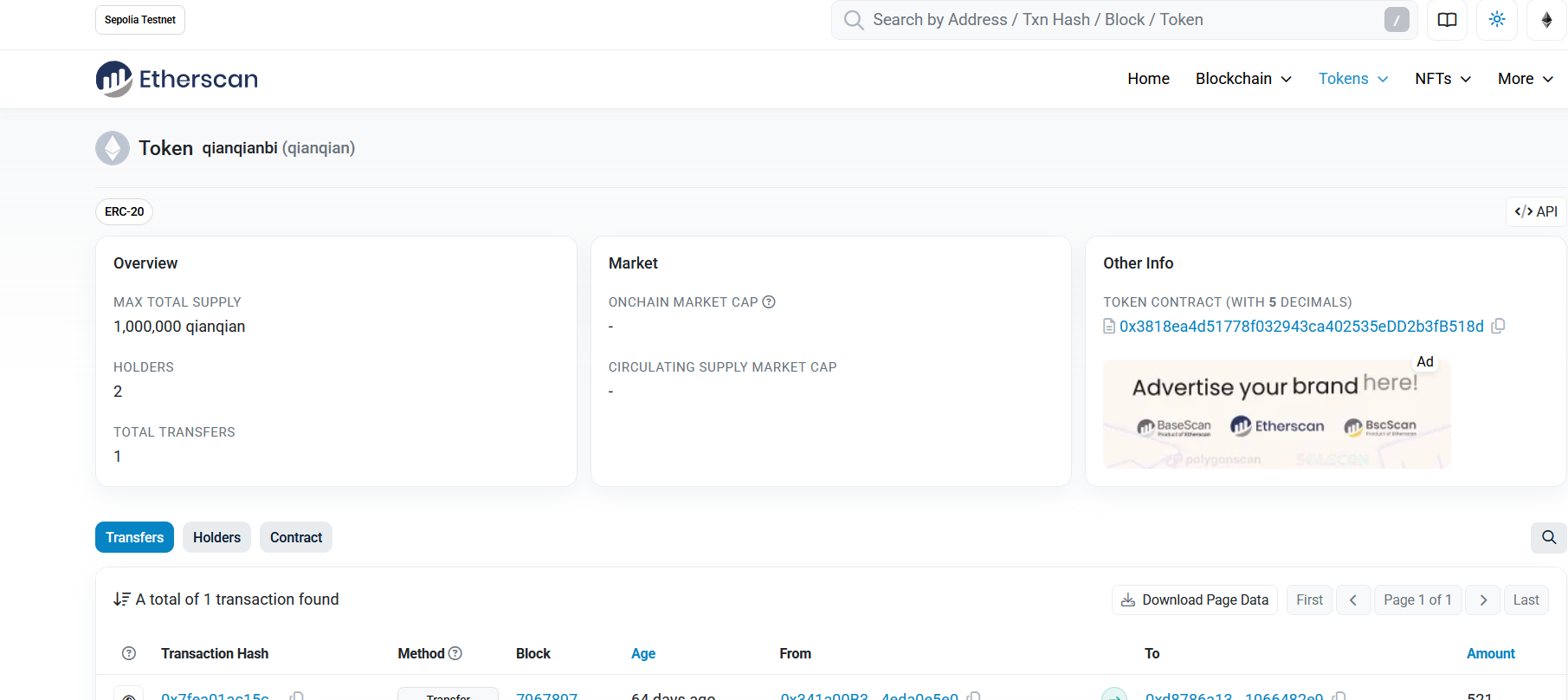Screen dimensions: 1568x700
Task: Focus the address search input field
Action: [1124, 20]
